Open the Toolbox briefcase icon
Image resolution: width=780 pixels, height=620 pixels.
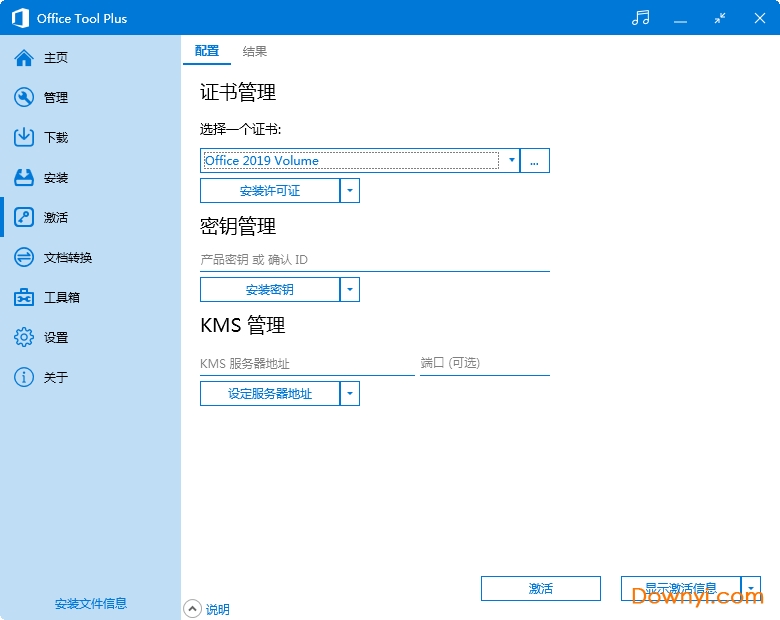tap(24, 298)
